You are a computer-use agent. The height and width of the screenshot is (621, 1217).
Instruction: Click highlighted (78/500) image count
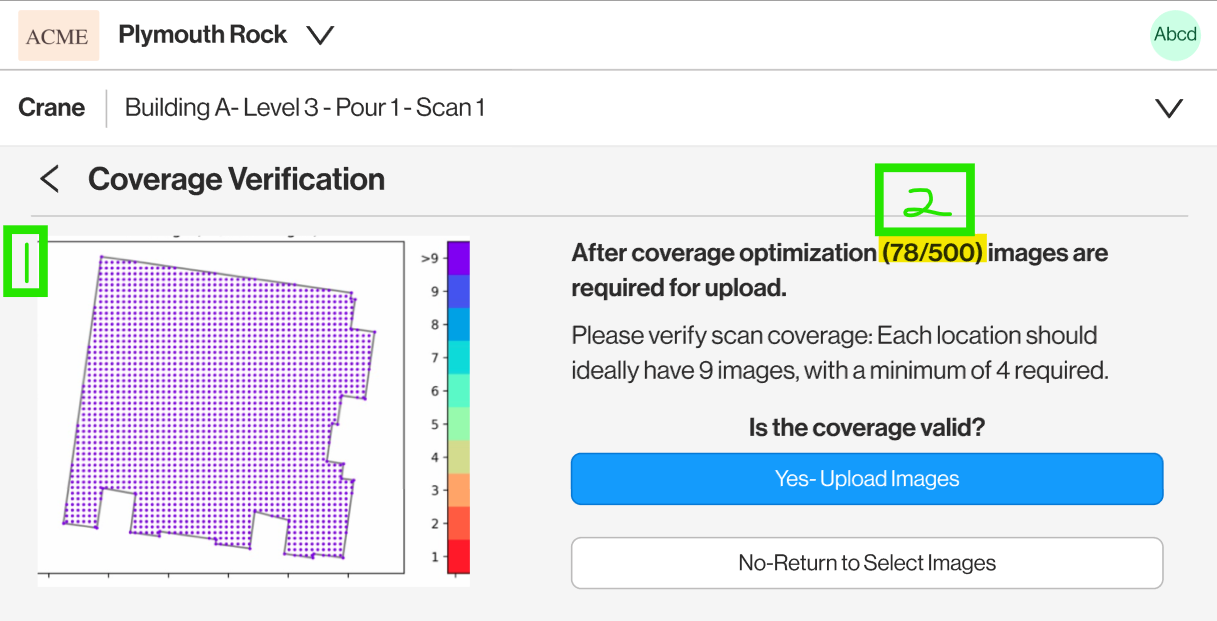[933, 253]
